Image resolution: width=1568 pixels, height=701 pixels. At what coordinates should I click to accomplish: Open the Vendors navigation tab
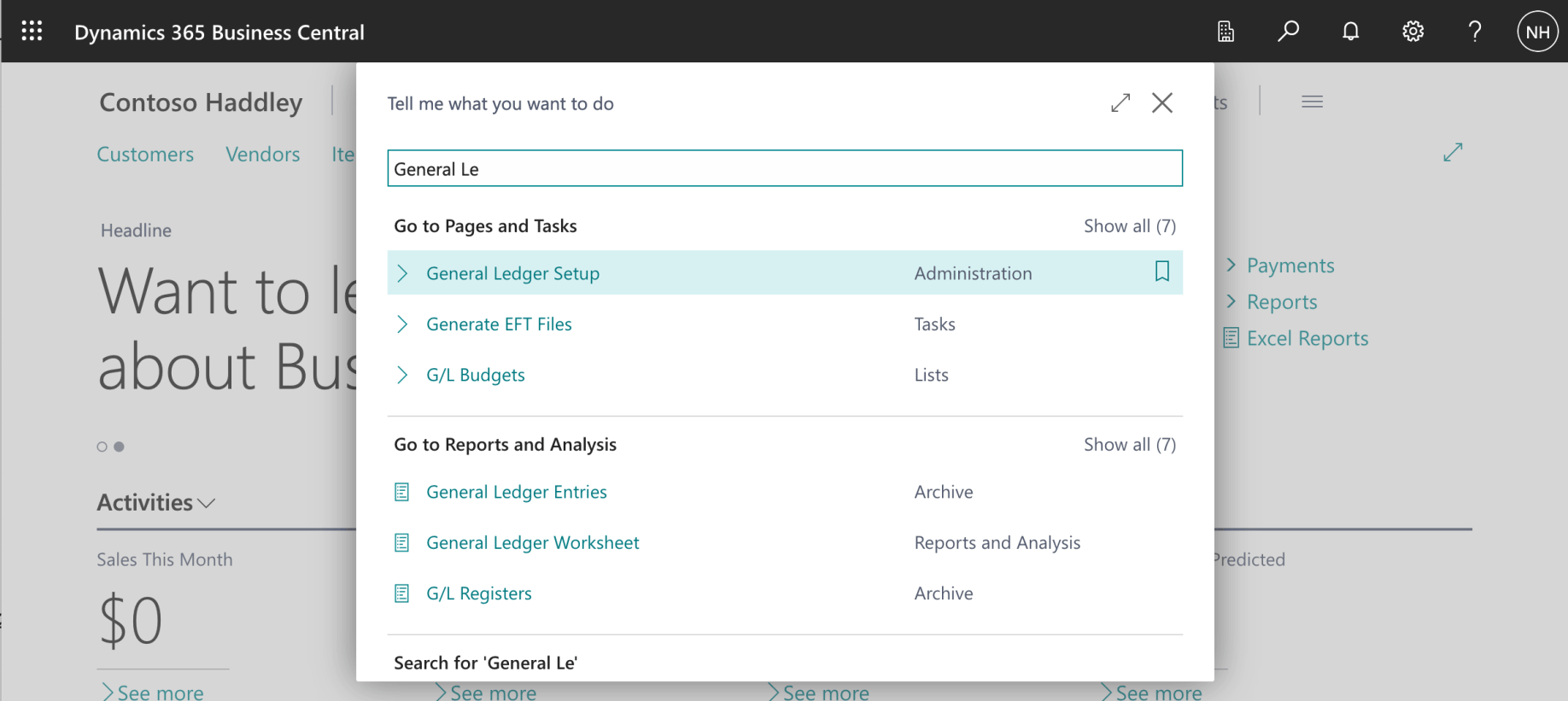tap(262, 155)
